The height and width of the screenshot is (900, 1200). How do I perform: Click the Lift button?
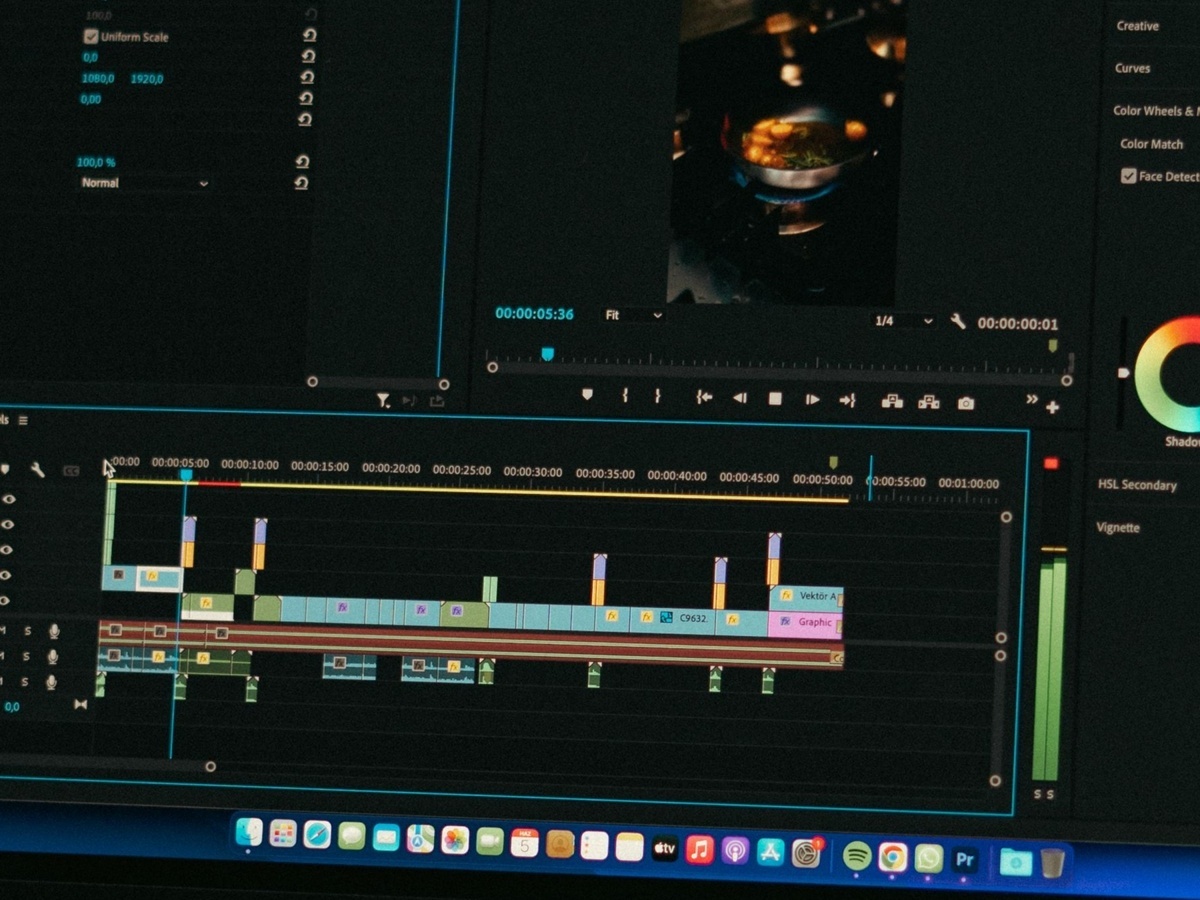point(892,401)
